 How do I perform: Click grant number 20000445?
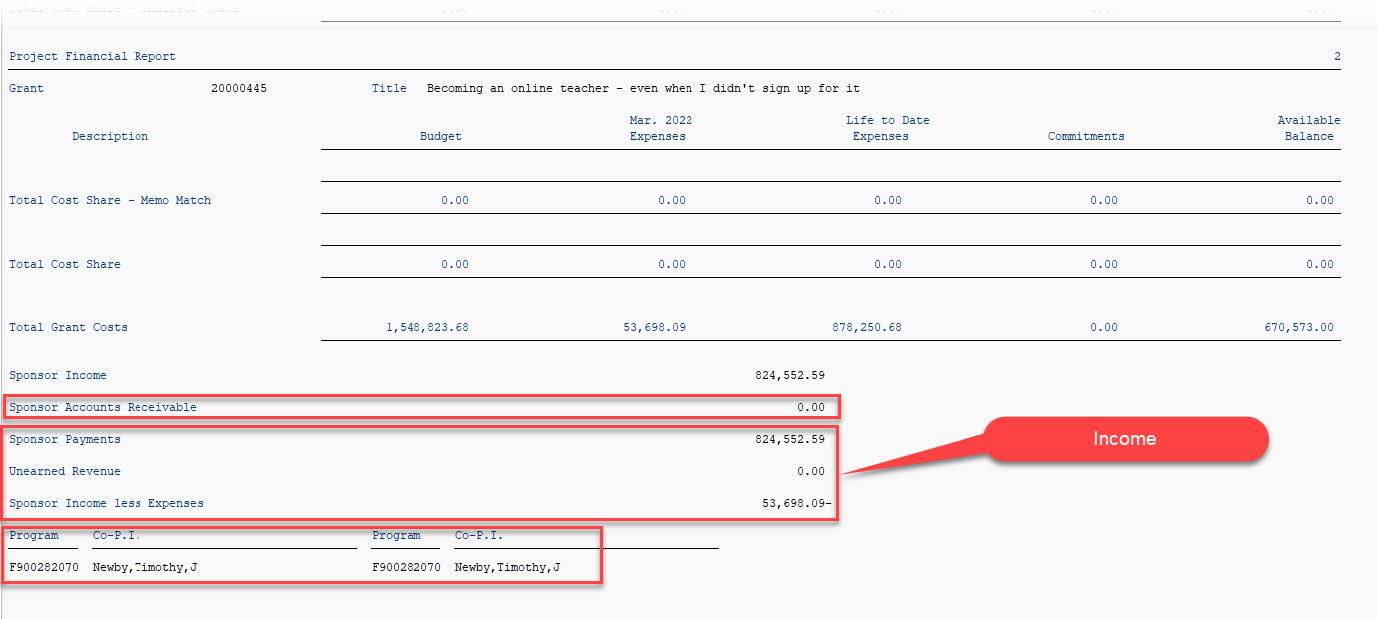pyautogui.click(x=239, y=88)
